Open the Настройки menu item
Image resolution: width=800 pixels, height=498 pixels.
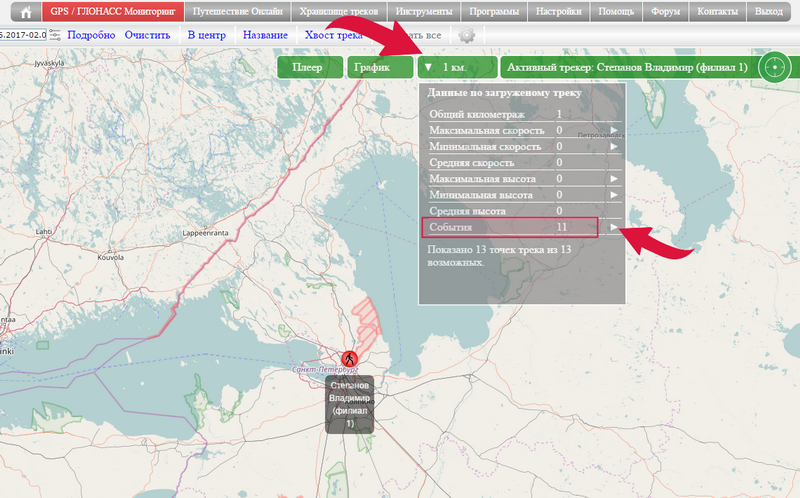(x=559, y=12)
